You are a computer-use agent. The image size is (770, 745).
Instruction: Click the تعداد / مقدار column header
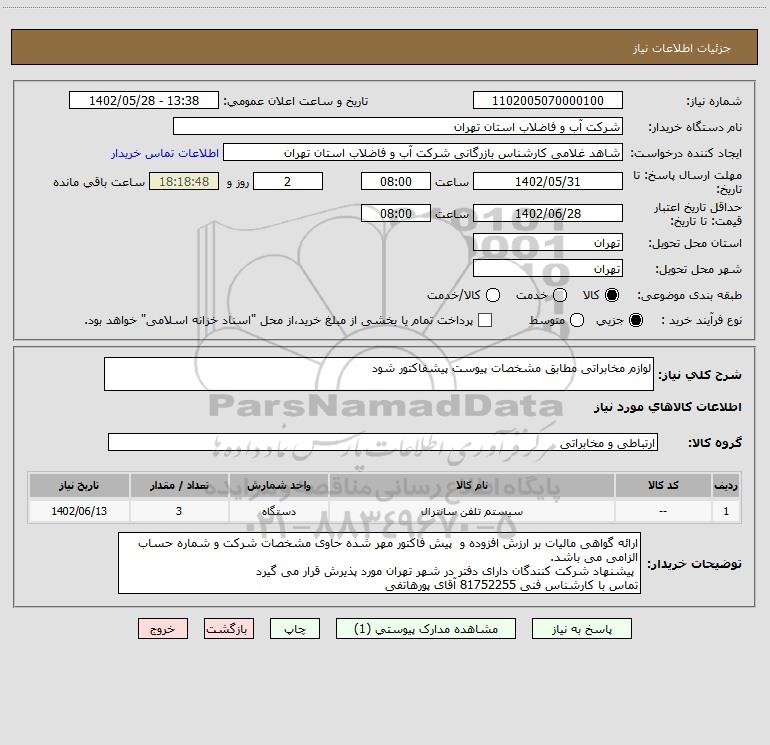click(x=179, y=485)
